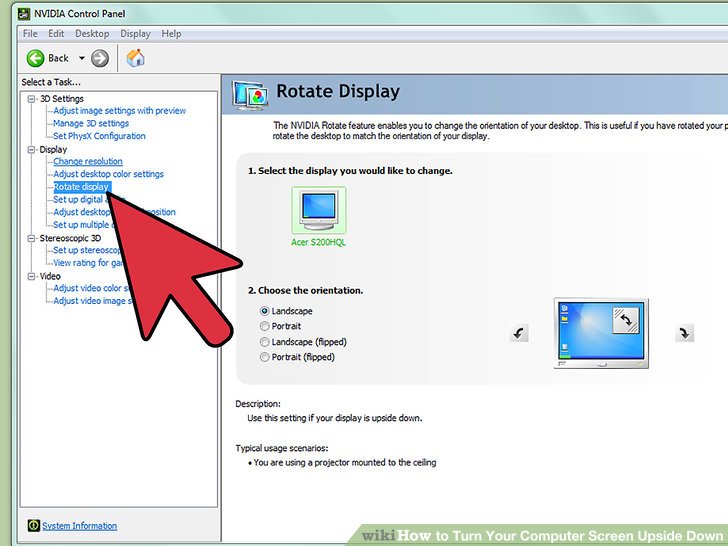Collapse the Video tree node
Image resolution: width=728 pixels, height=546 pixels.
coord(32,276)
